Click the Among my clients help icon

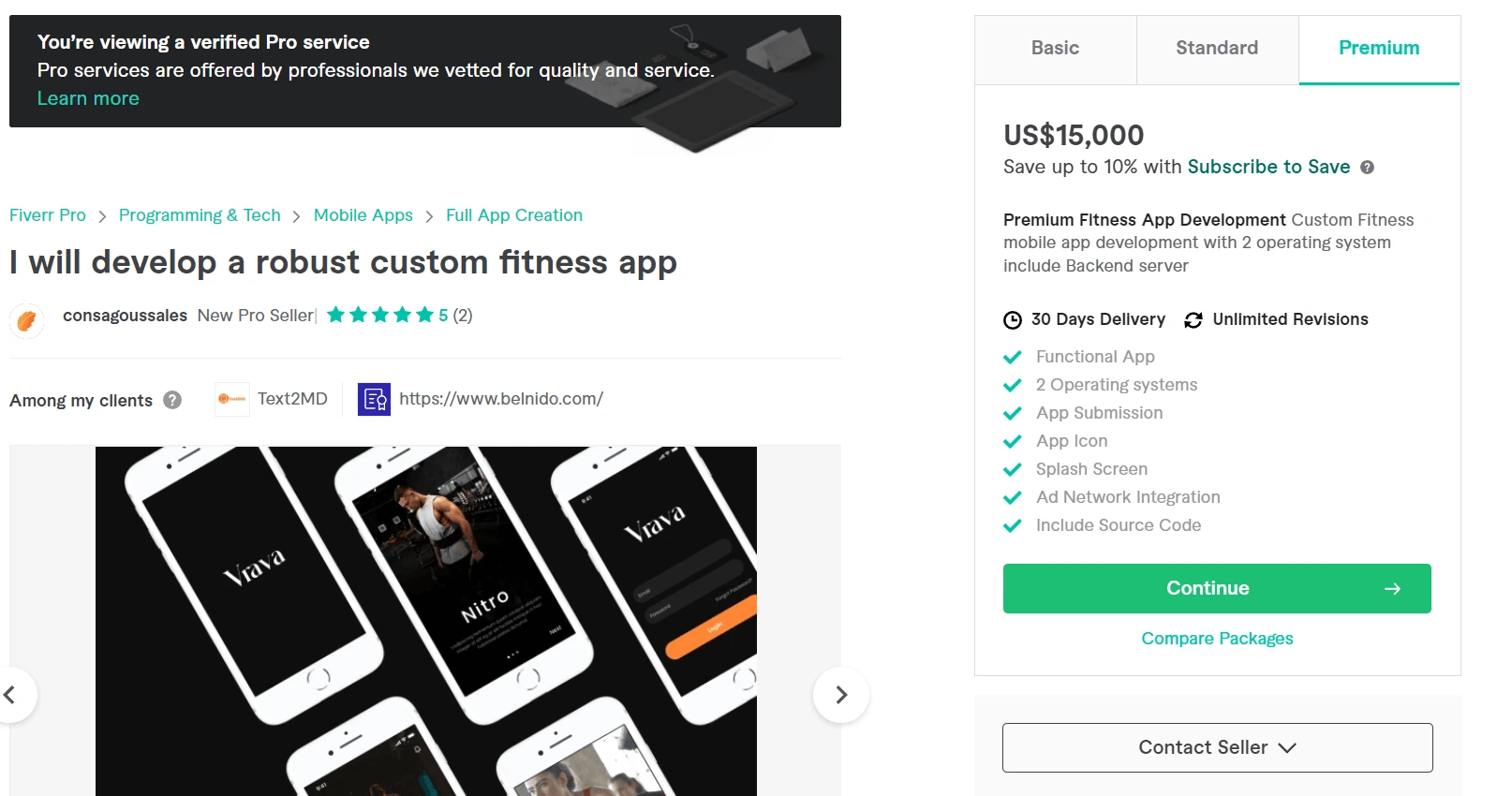coord(172,400)
